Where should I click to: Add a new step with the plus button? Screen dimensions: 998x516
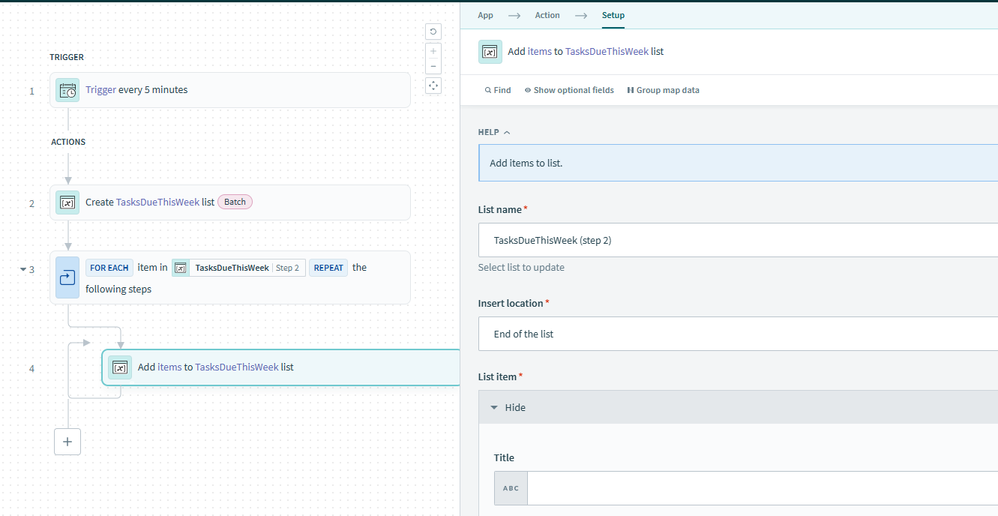coord(67,441)
